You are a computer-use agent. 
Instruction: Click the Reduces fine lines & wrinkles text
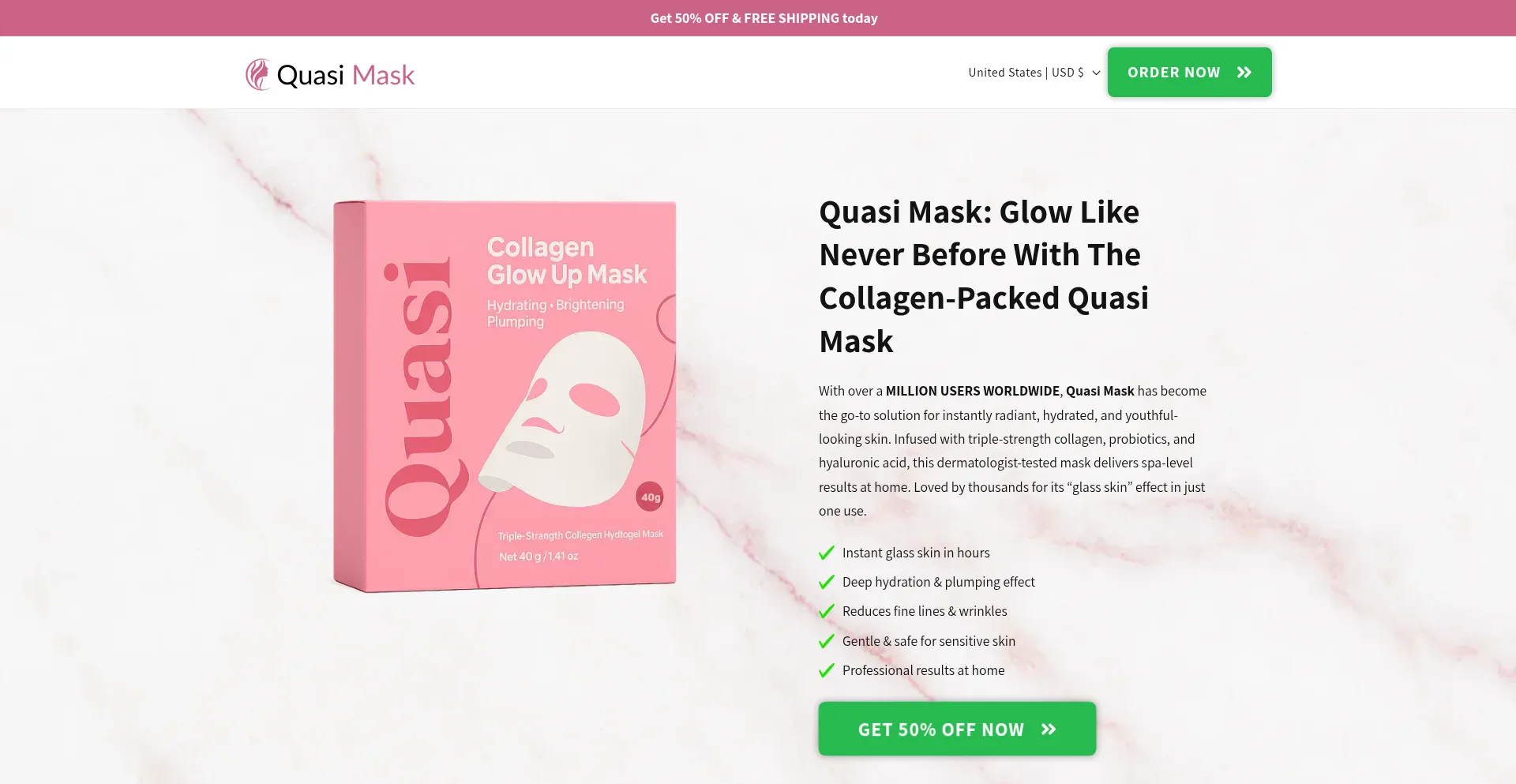click(925, 611)
